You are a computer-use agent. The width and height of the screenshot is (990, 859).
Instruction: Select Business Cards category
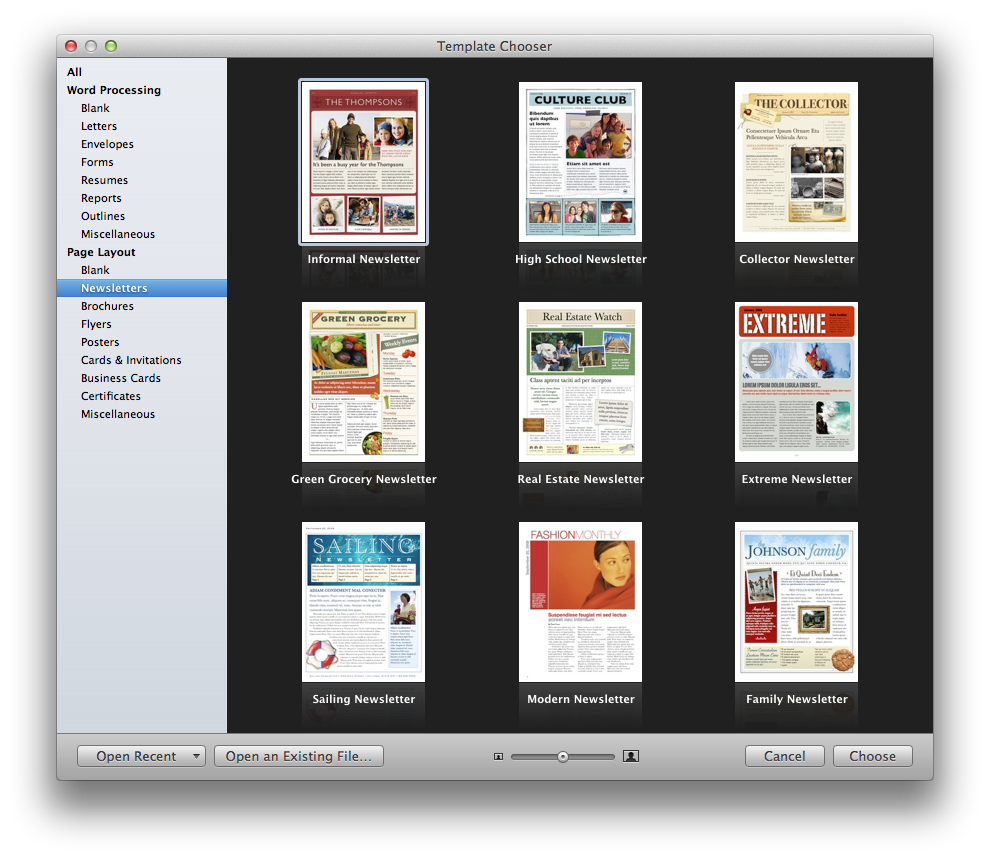120,378
